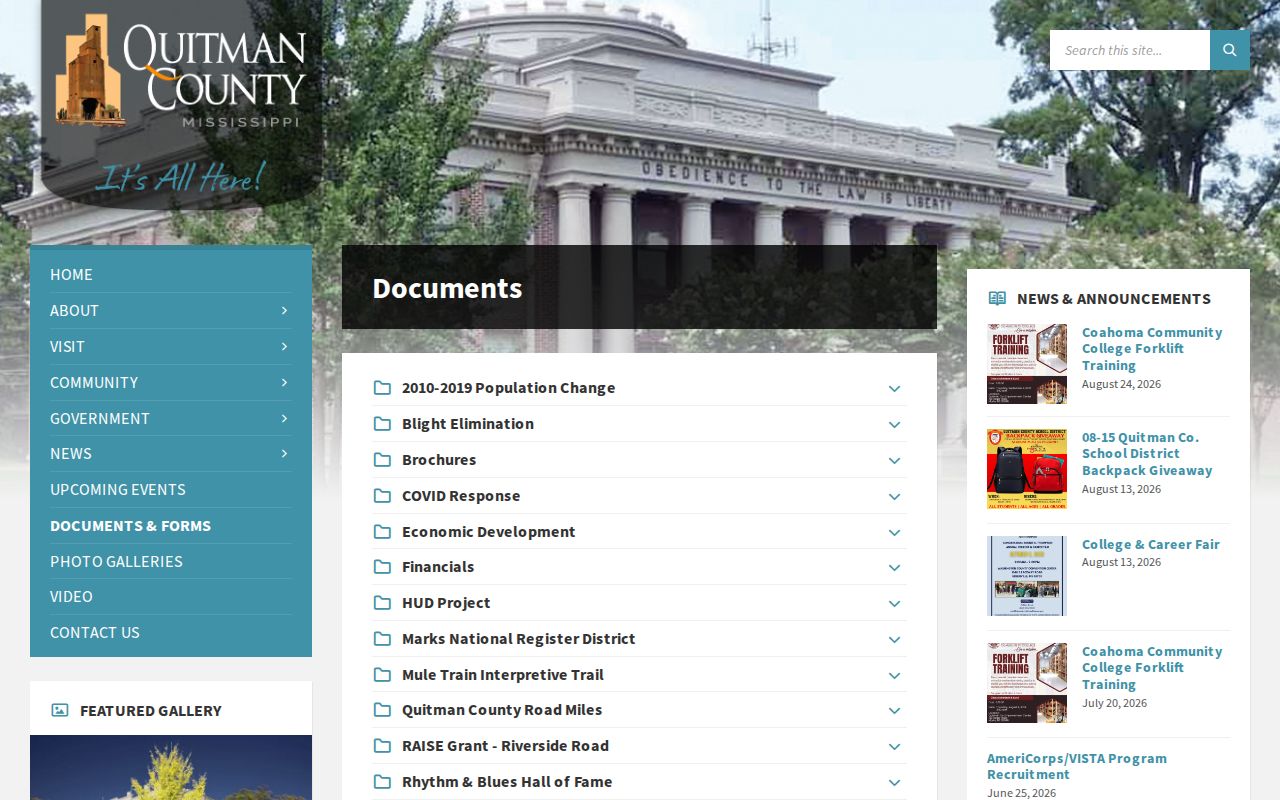The image size is (1280, 800).
Task: Select Photo Galleries in the sidebar
Action: (x=116, y=561)
